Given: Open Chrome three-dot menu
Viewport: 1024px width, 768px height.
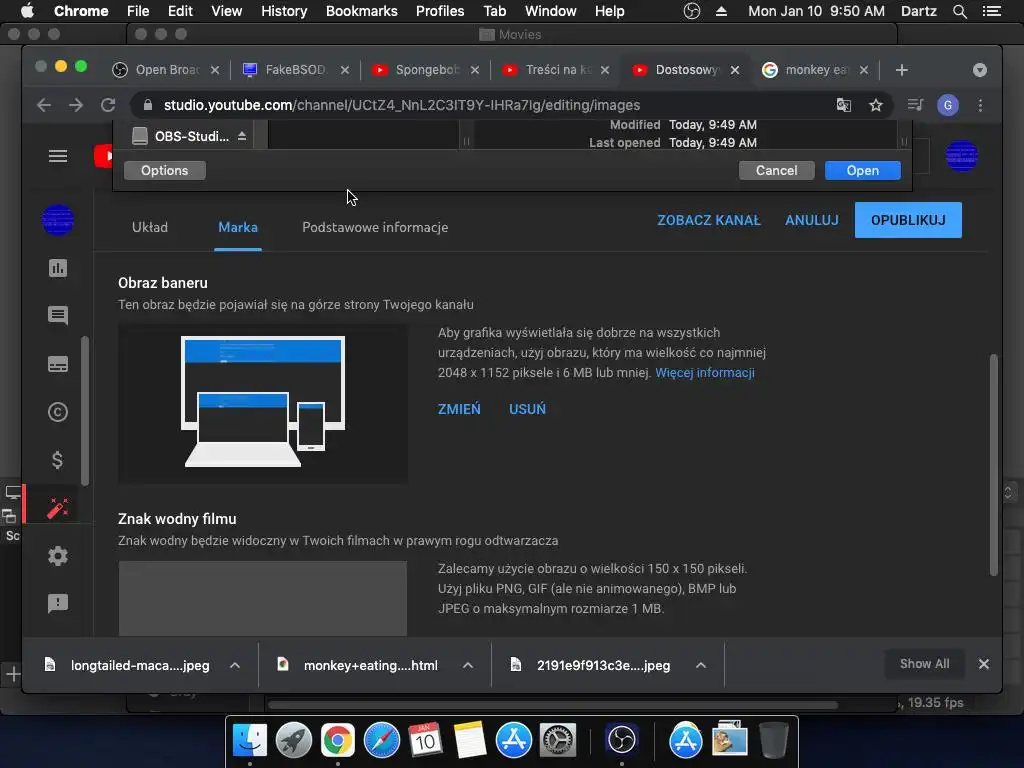Looking at the screenshot, I should (x=980, y=105).
